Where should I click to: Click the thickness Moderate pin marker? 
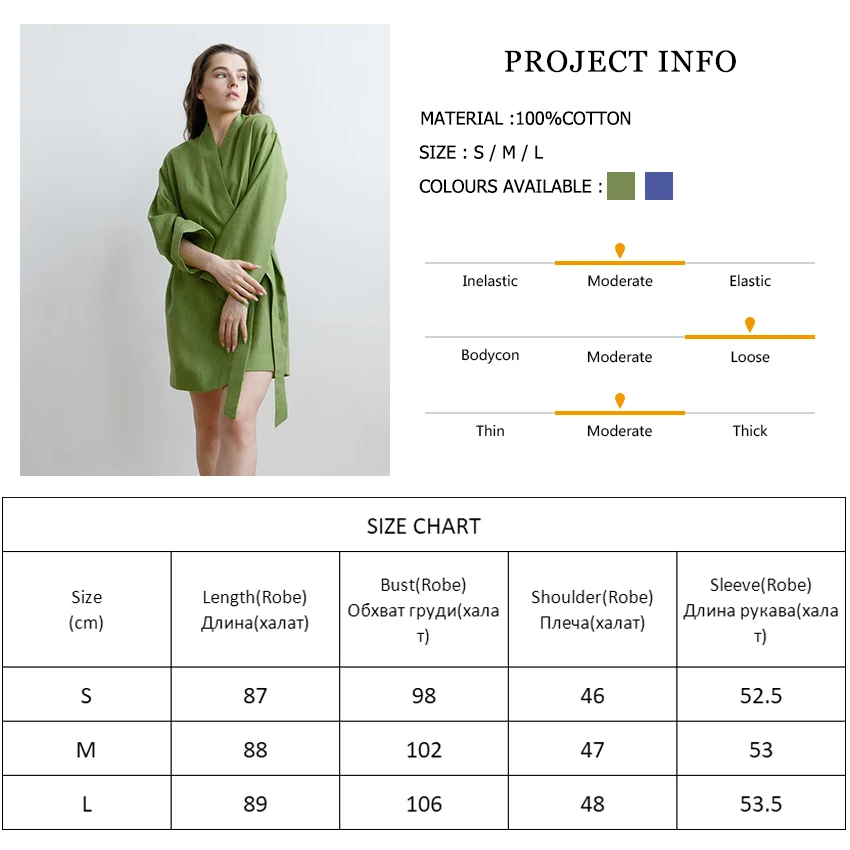point(620,401)
